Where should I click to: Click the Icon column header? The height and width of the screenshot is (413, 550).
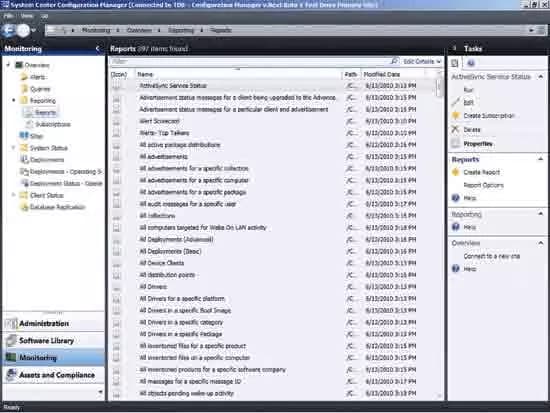point(122,74)
